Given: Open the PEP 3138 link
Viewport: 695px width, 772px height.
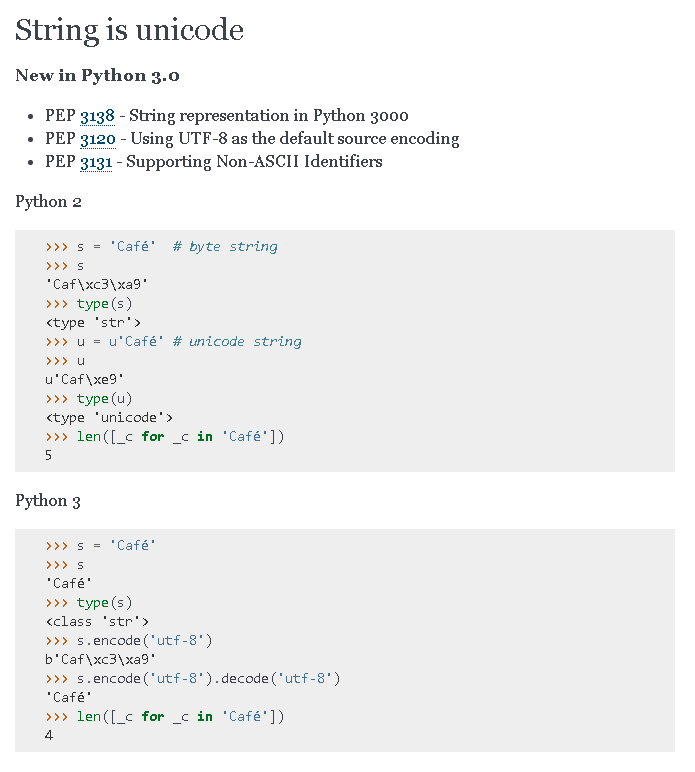Looking at the screenshot, I should (97, 116).
